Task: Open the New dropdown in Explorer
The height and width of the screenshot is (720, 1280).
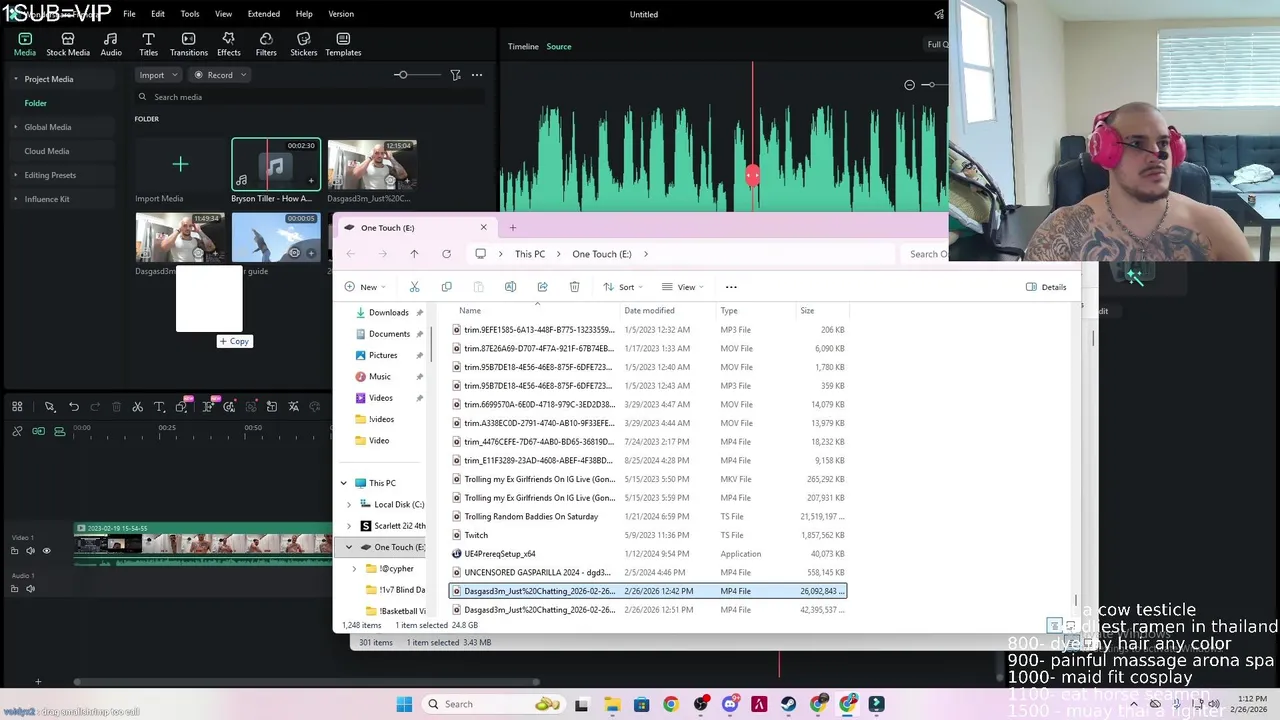Action: click(366, 287)
